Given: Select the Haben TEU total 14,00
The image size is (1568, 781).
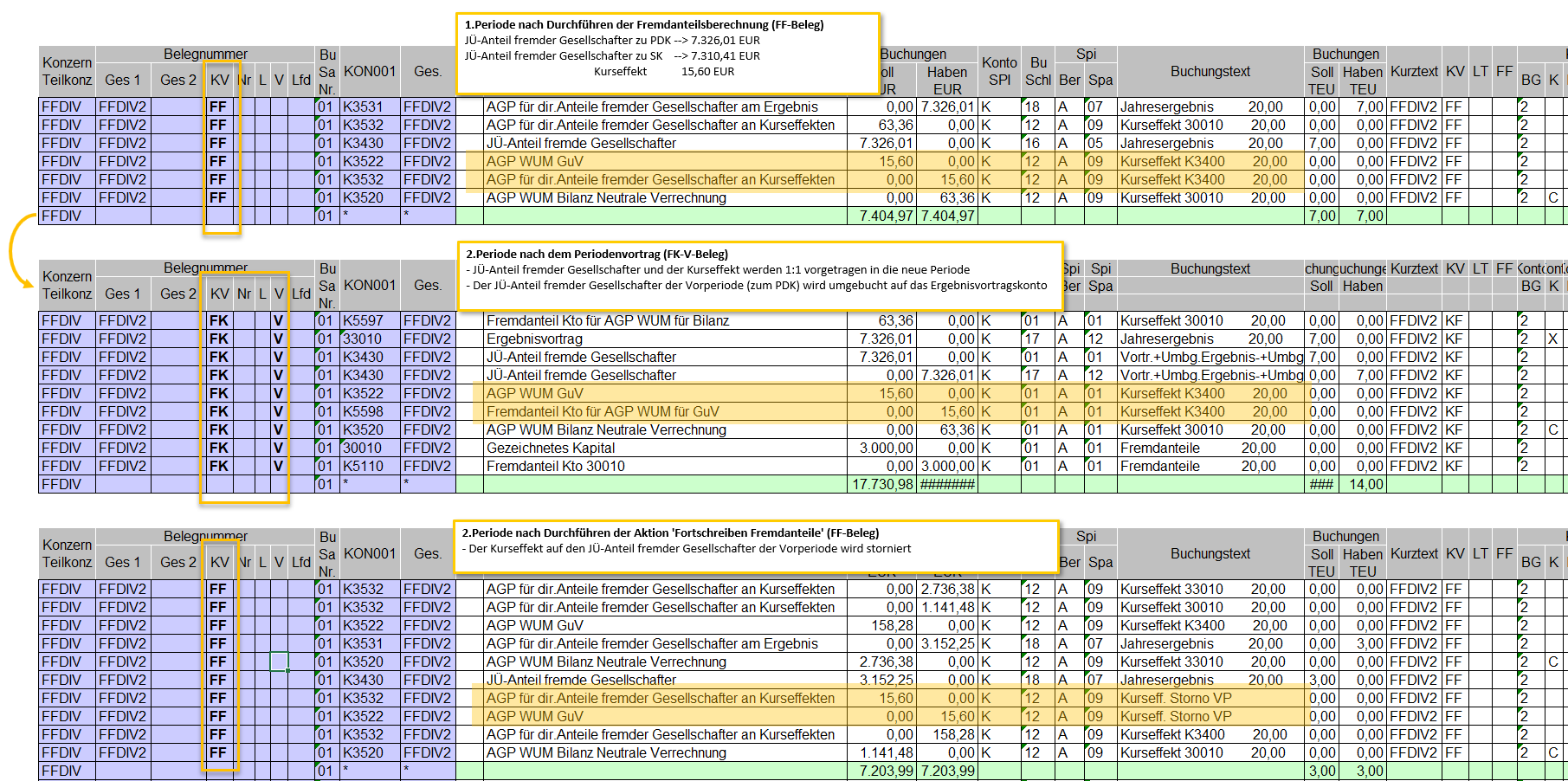Looking at the screenshot, I should pyautogui.click(x=1364, y=484).
